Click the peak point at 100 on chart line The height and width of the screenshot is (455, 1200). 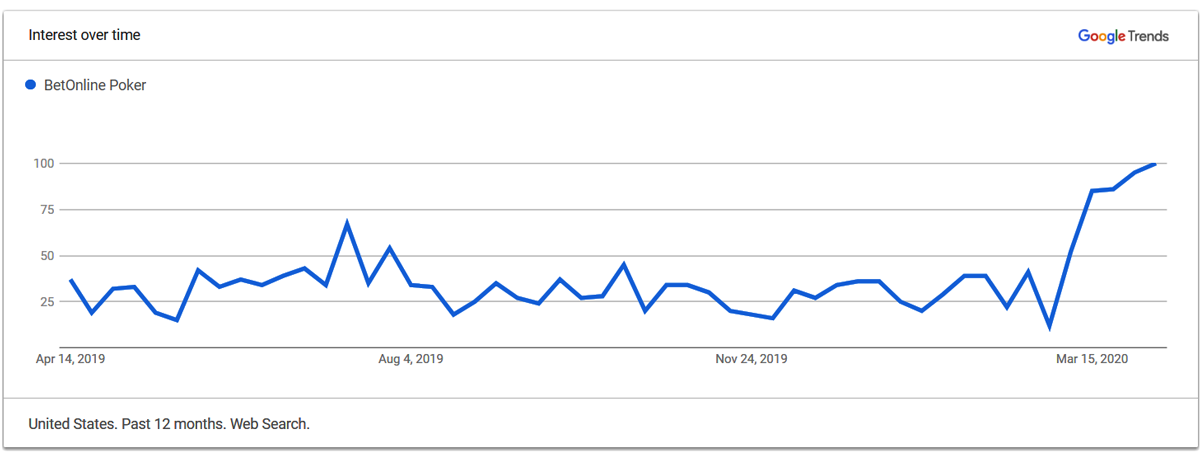1155,163
